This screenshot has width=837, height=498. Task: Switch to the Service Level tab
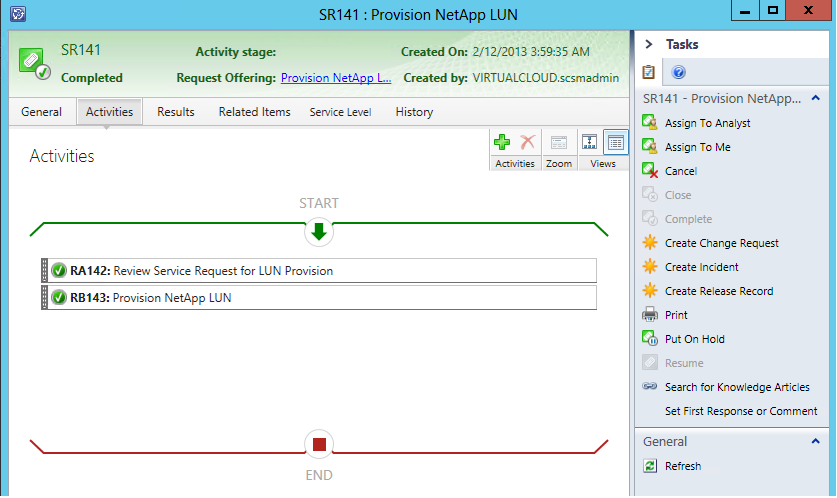(x=341, y=112)
